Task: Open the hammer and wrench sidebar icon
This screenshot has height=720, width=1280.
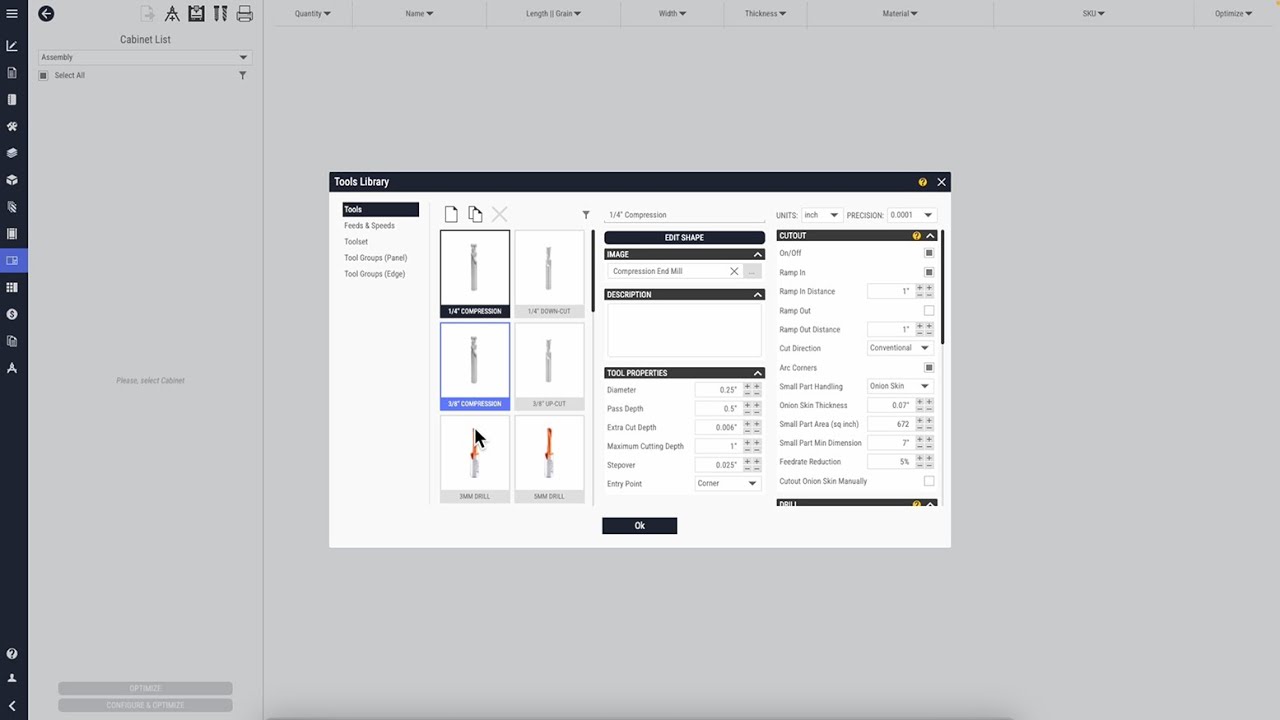Action: [x=12, y=127]
